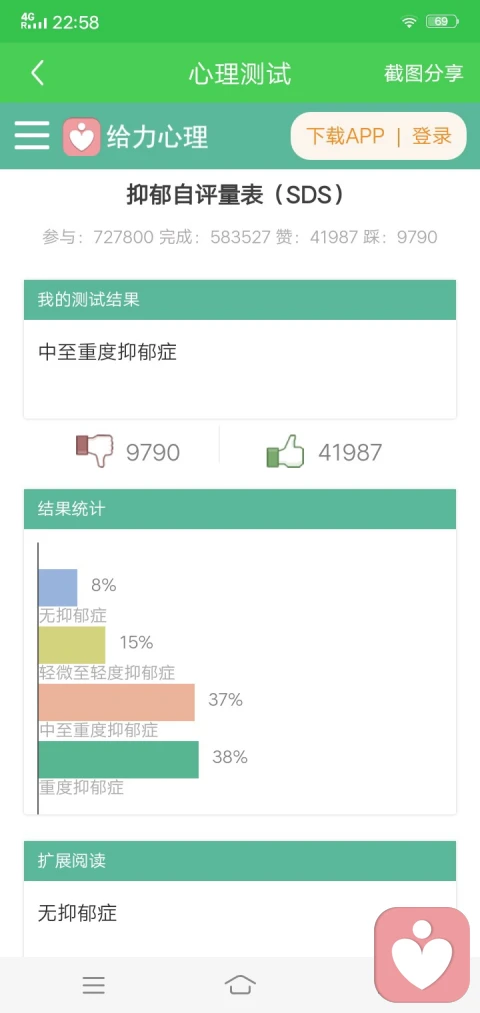Tap 截图分享 to share screenshot
The image size is (480, 1013).
tap(424, 73)
